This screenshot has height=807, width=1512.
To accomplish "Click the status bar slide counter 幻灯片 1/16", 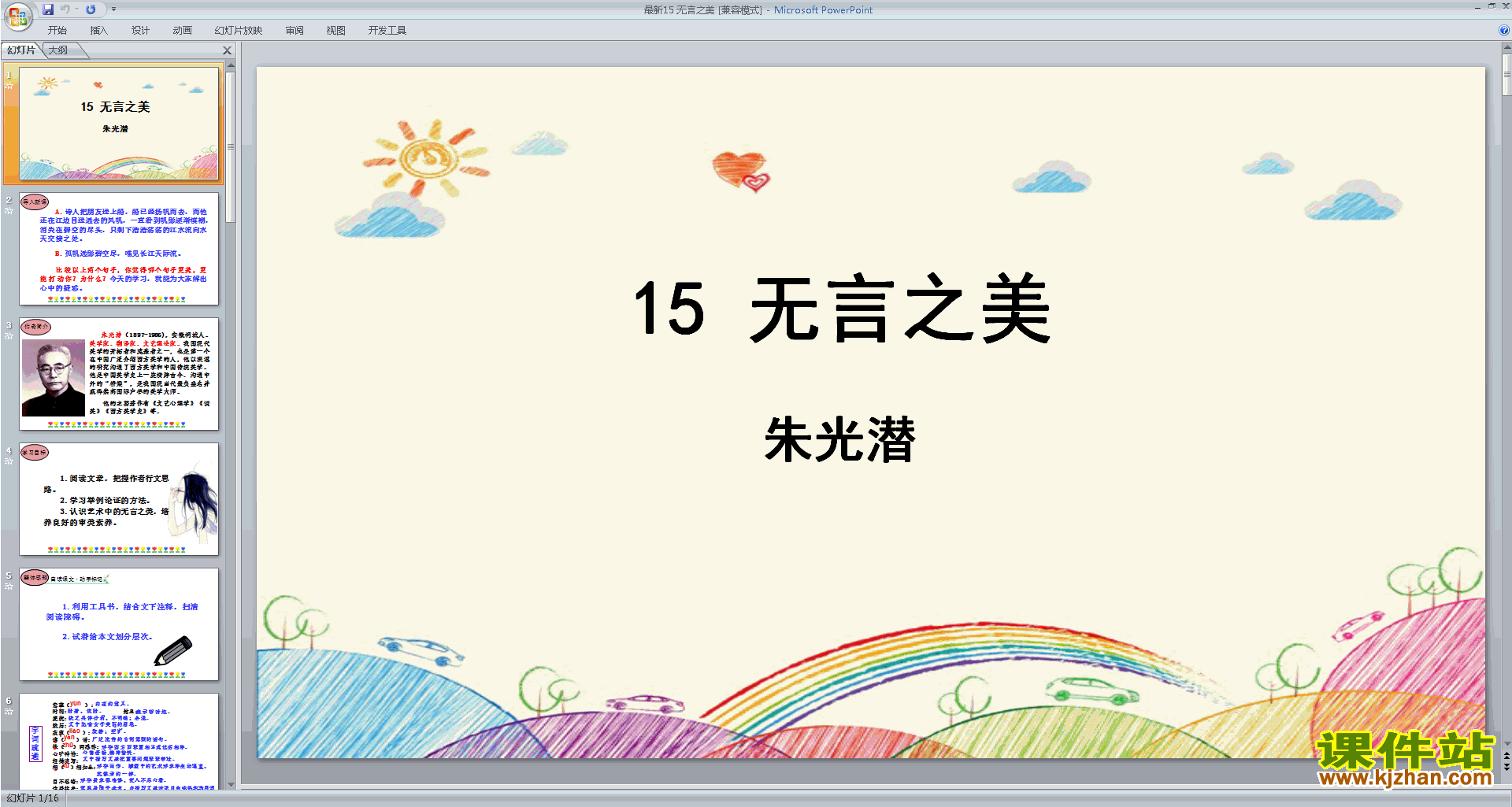I will [33, 798].
